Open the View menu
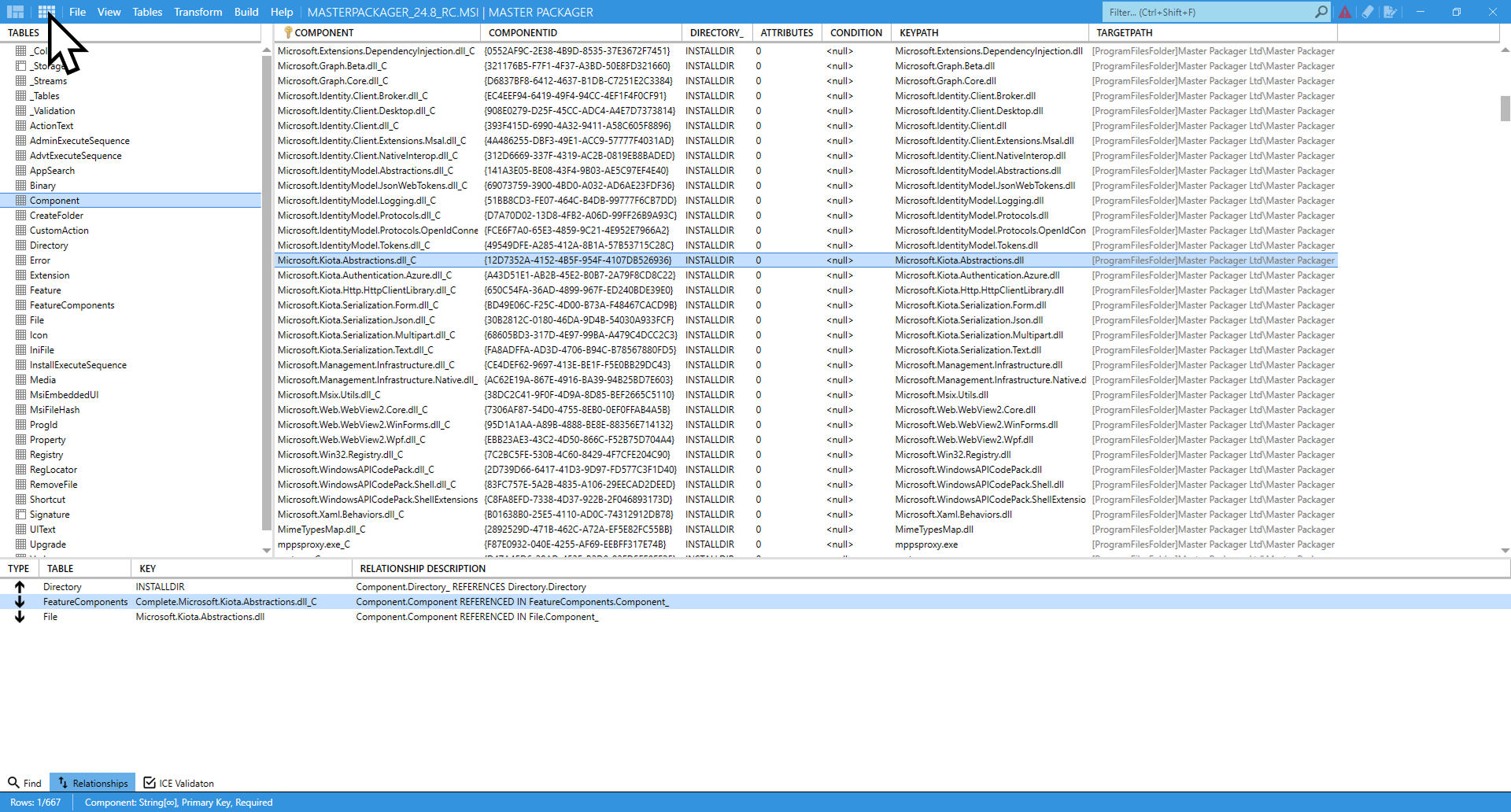This screenshot has width=1511, height=812. point(109,12)
